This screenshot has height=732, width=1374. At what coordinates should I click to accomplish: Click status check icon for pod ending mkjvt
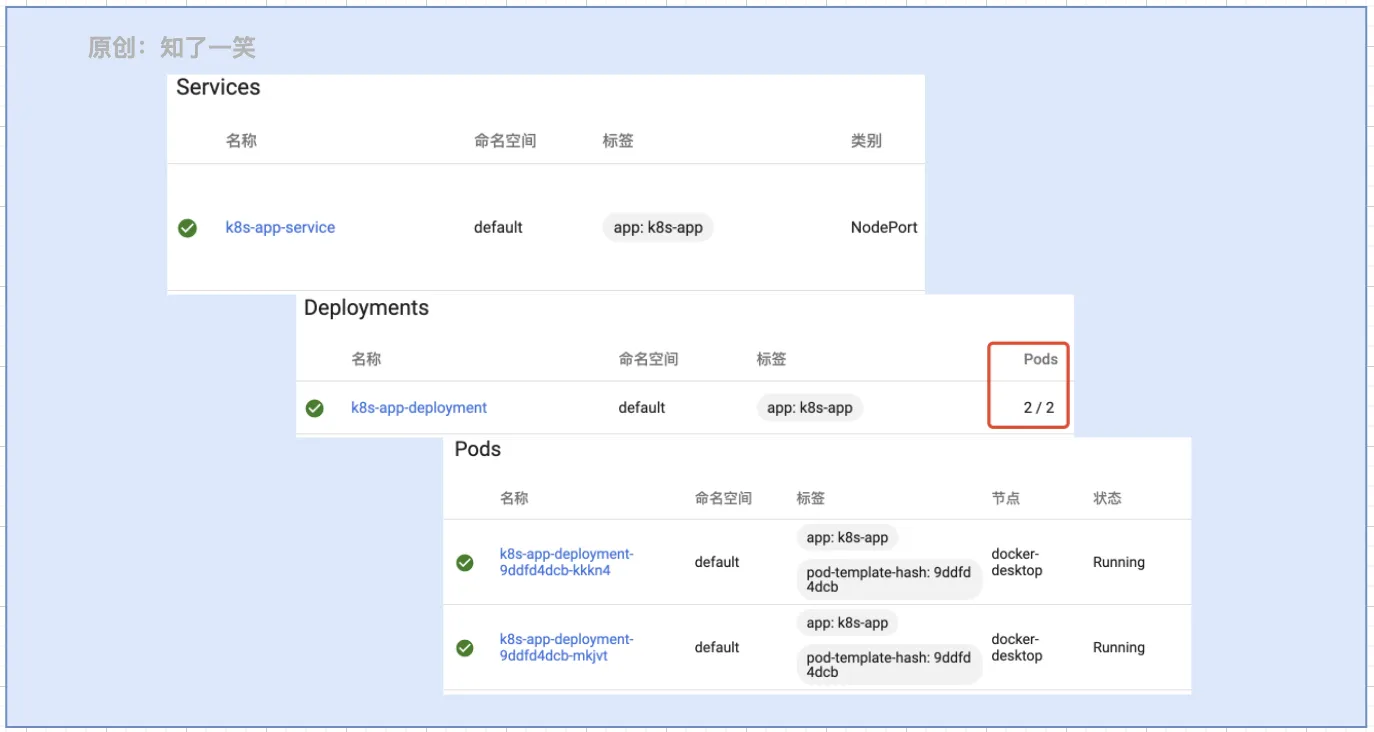click(x=465, y=648)
